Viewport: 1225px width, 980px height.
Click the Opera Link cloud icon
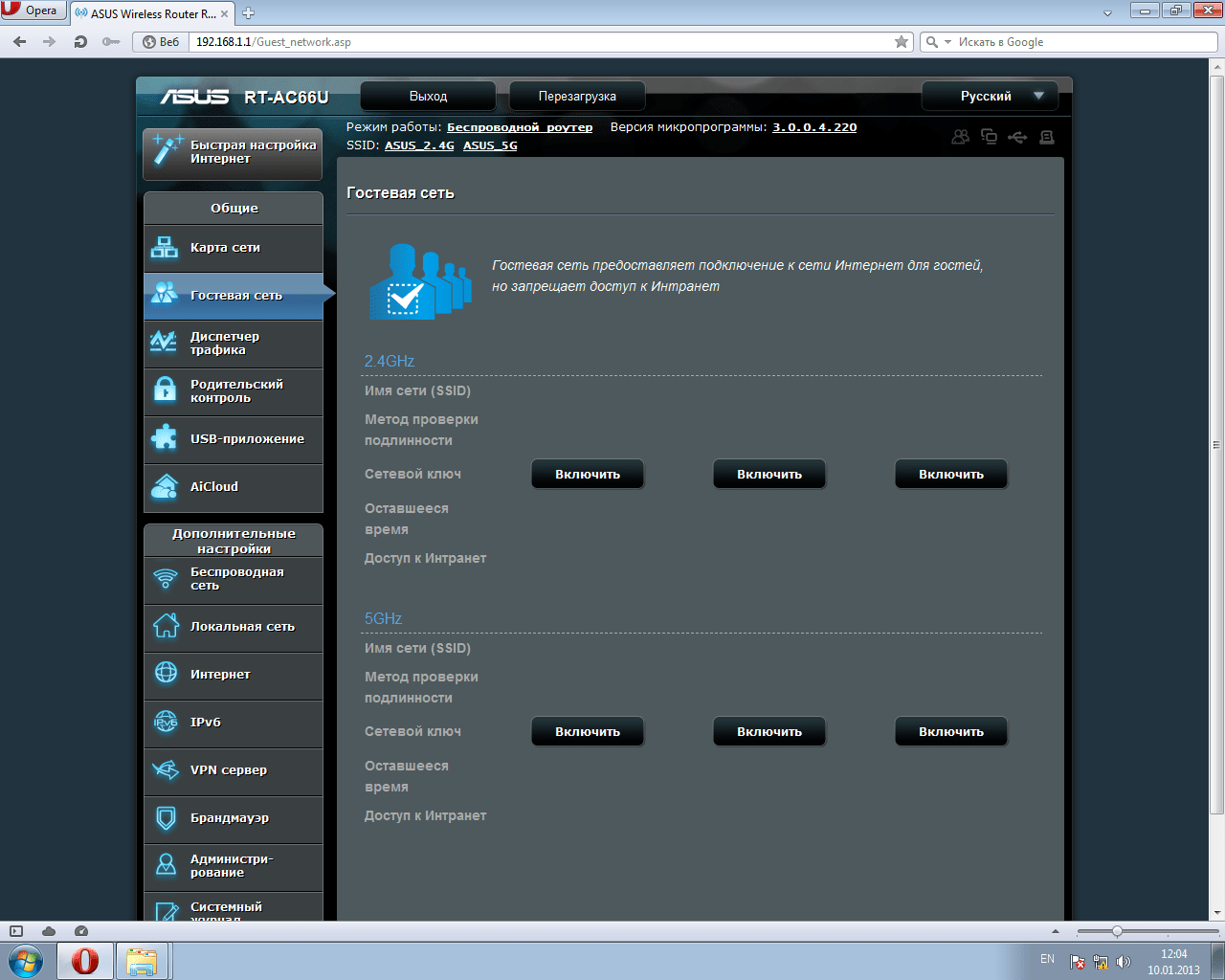pyautogui.click(x=49, y=931)
